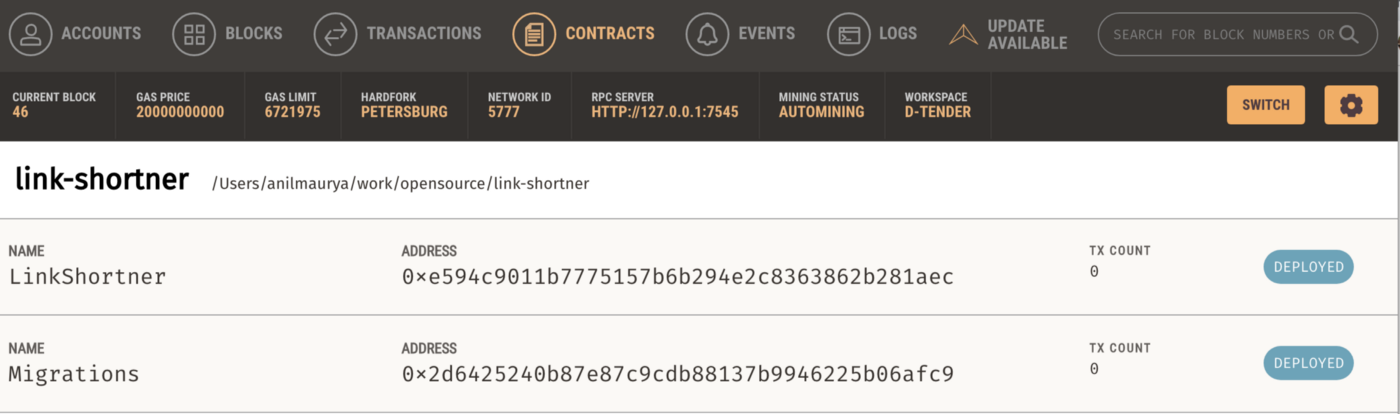
Task: Click the search magnifier icon
Action: pos(1349,34)
